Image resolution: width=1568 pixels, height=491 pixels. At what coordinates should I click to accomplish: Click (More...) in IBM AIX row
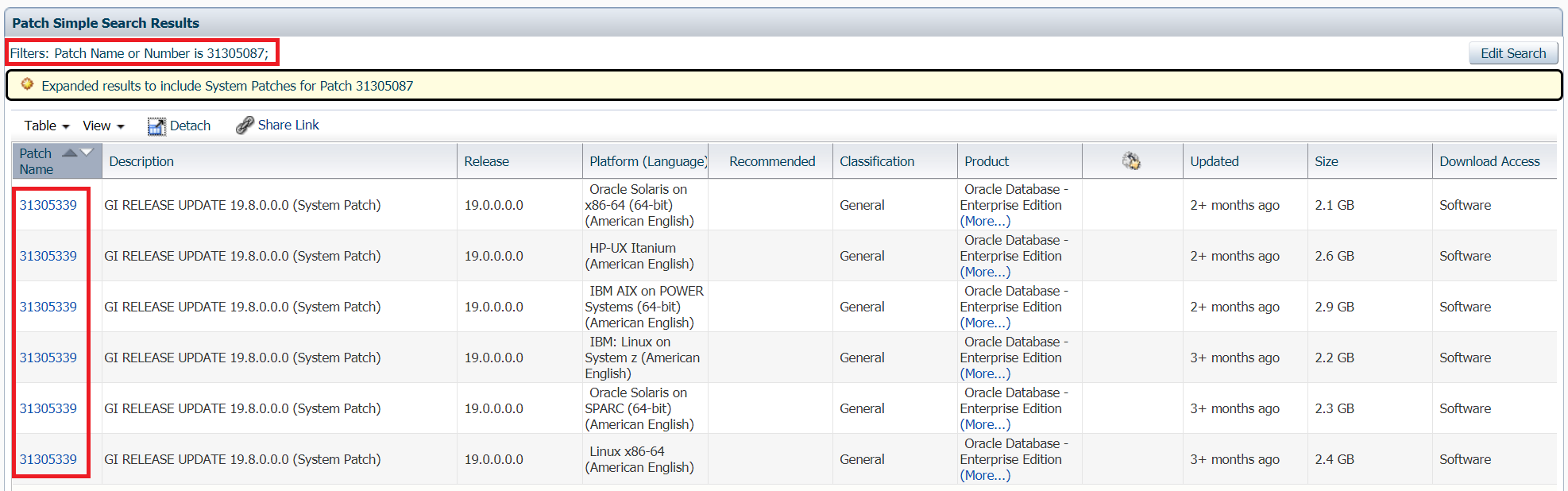pyautogui.click(x=985, y=323)
